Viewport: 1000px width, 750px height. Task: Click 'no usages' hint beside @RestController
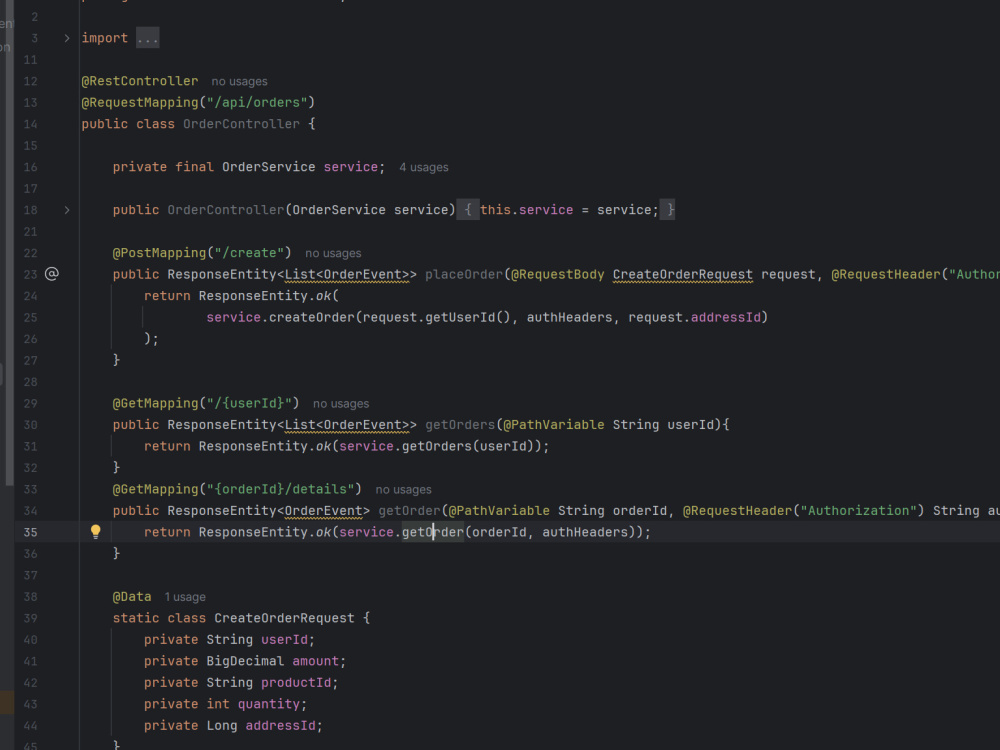[x=239, y=82]
